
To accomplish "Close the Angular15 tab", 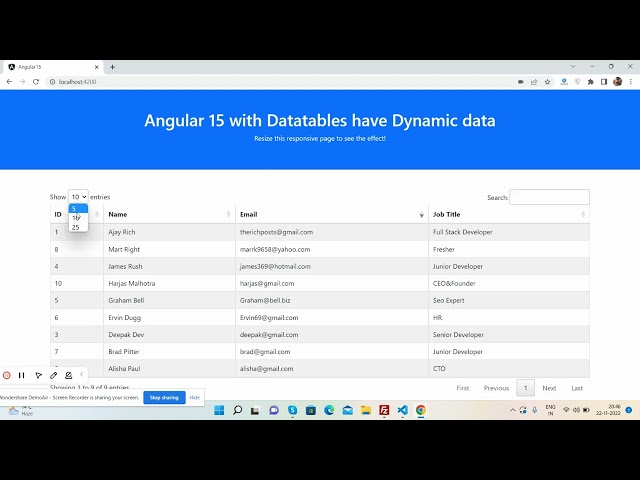I will [97, 67].
